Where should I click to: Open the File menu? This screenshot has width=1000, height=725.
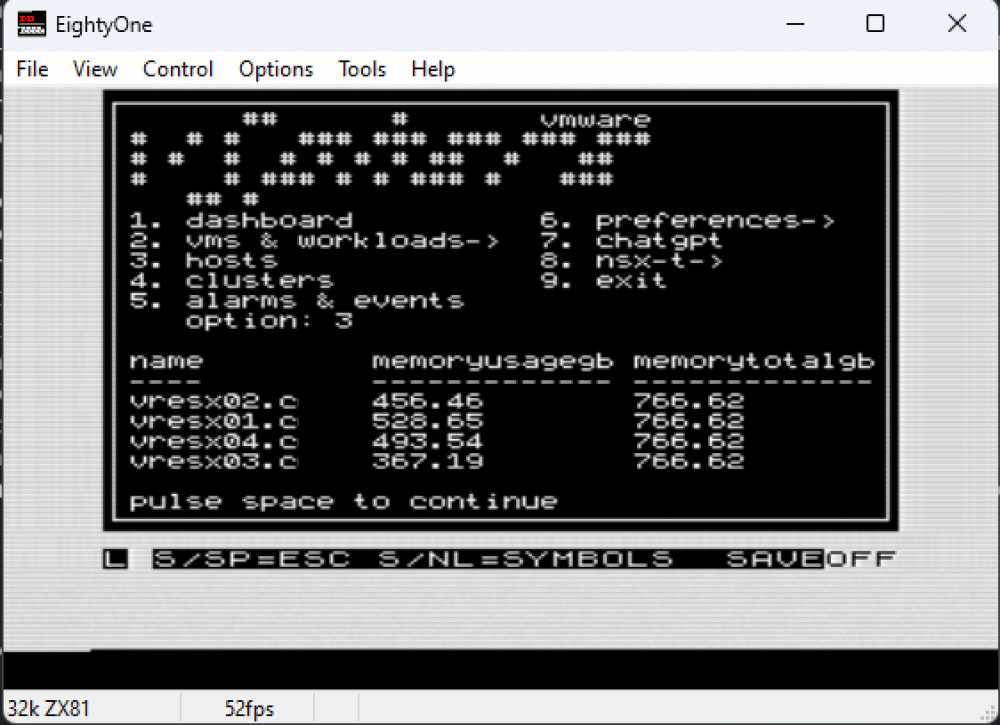[x=32, y=69]
